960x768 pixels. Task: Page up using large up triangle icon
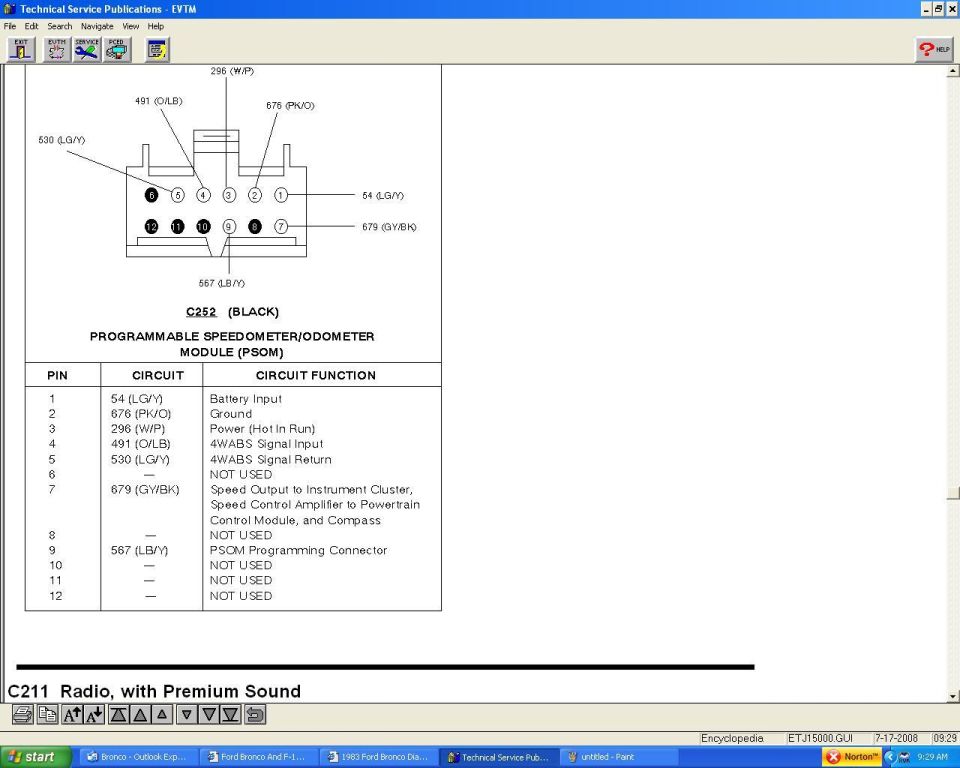[x=140, y=714]
